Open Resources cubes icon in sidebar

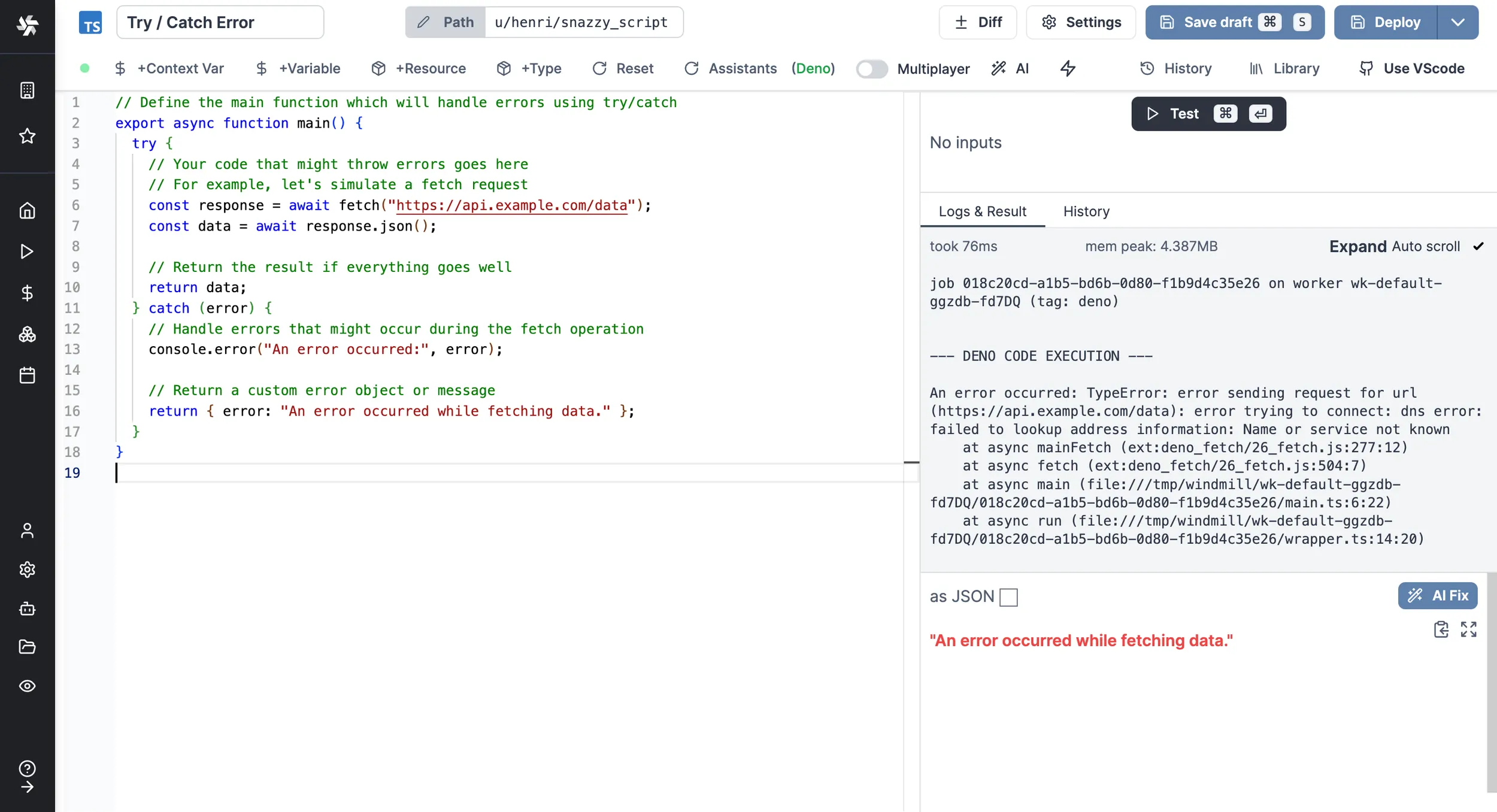[27, 334]
